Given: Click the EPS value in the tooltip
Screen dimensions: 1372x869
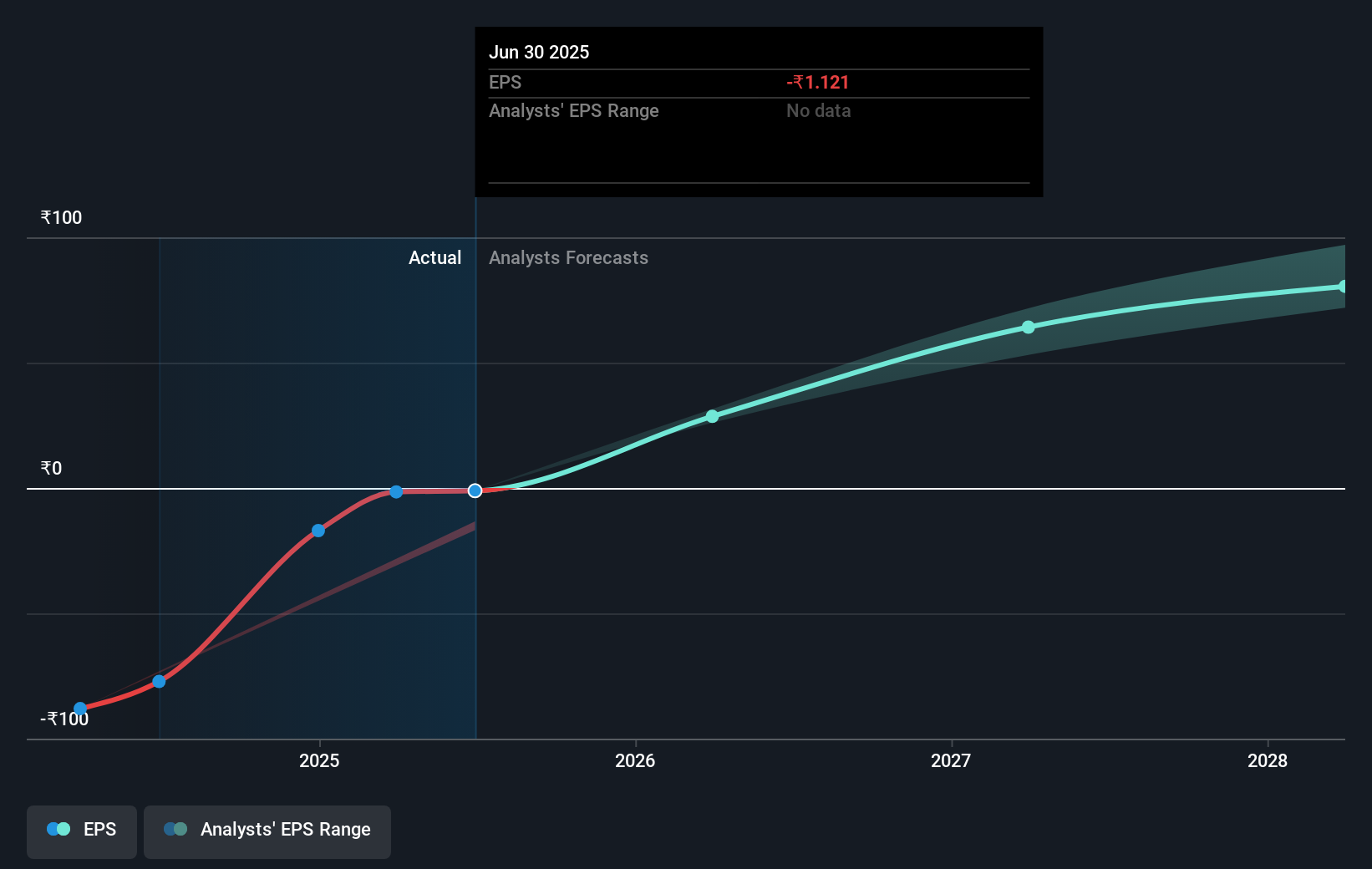Looking at the screenshot, I should (x=818, y=82).
